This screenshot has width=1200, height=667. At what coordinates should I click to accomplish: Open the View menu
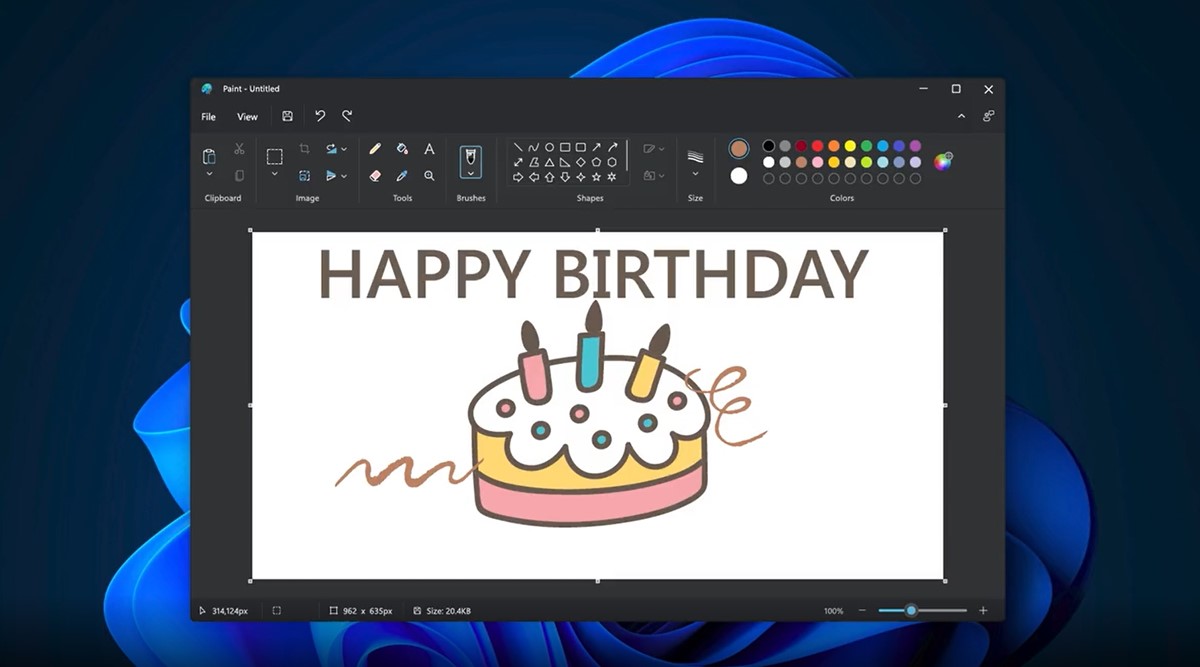pyautogui.click(x=247, y=117)
